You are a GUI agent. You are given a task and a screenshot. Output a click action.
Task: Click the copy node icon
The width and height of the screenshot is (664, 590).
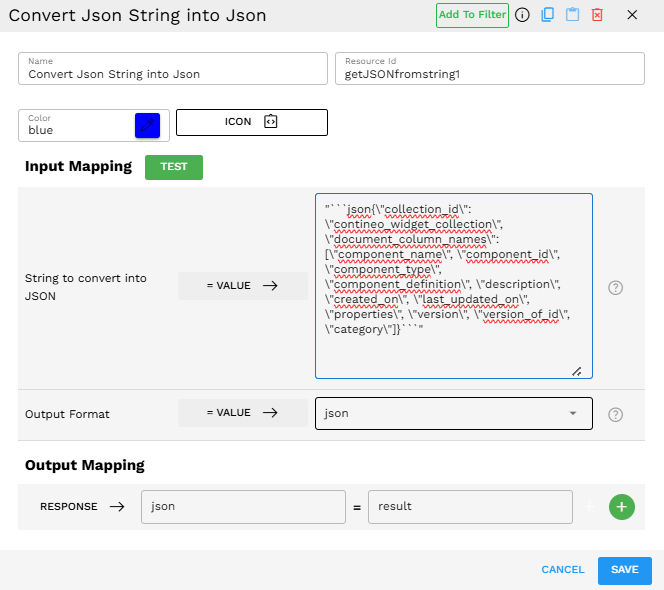(547, 15)
